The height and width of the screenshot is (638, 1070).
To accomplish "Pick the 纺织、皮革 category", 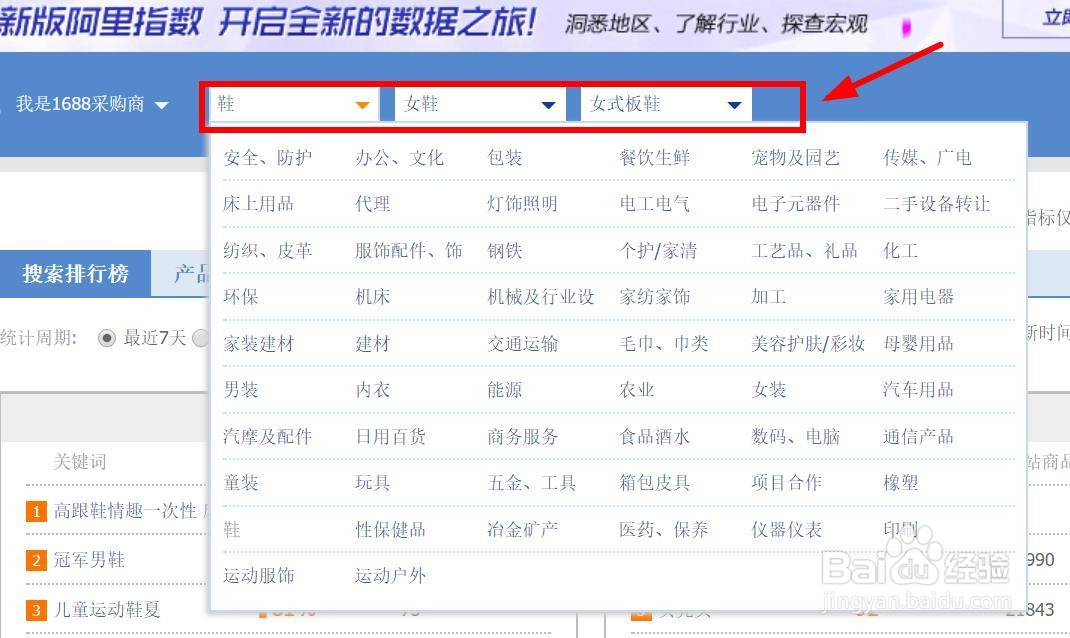I will pyautogui.click(x=268, y=251).
